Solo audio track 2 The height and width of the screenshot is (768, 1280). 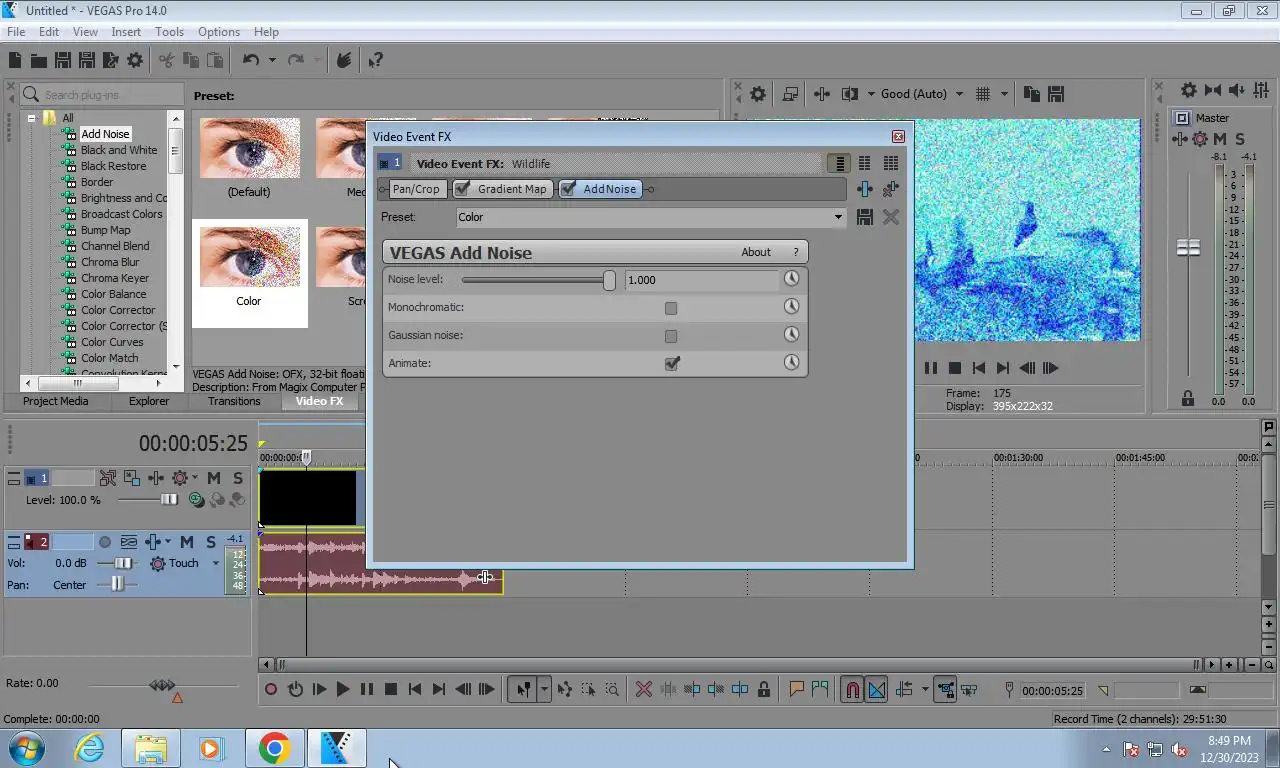pos(211,542)
